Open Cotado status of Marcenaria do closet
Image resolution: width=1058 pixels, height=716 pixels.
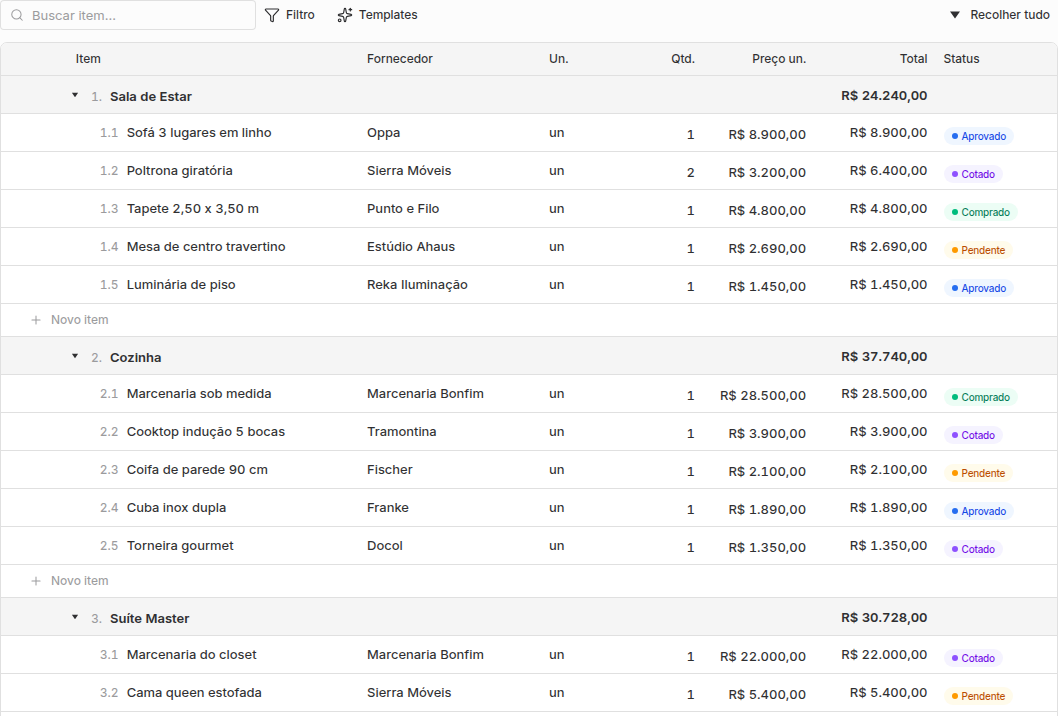[x=973, y=658]
